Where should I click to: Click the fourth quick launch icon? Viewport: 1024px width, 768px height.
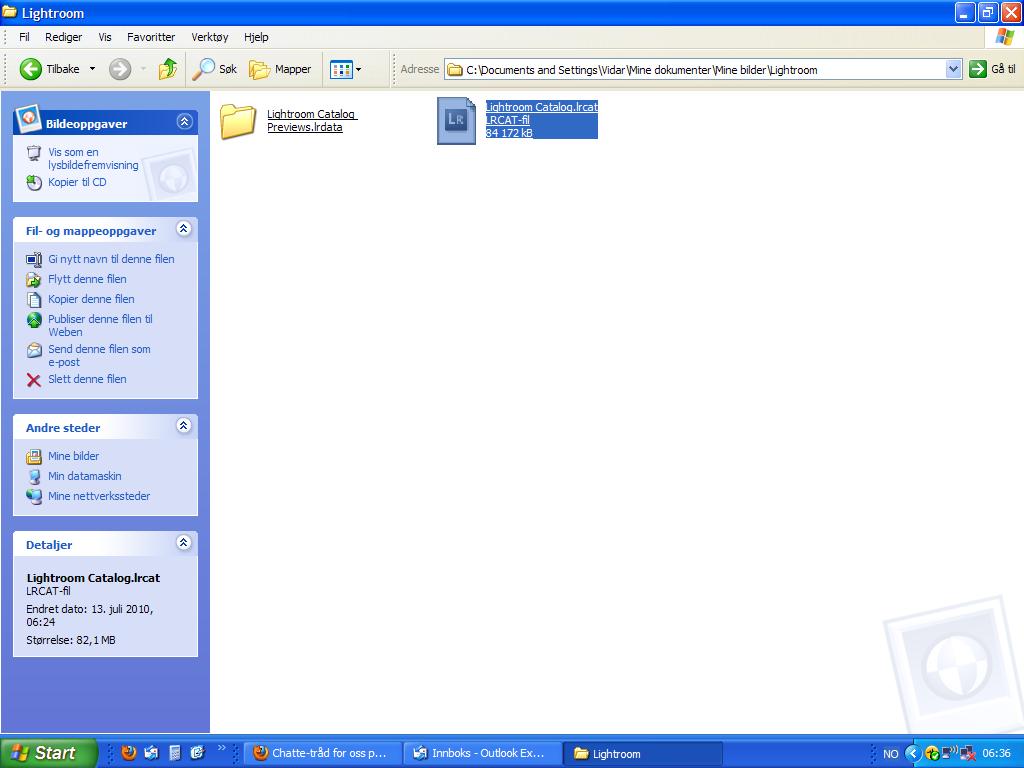[197, 753]
